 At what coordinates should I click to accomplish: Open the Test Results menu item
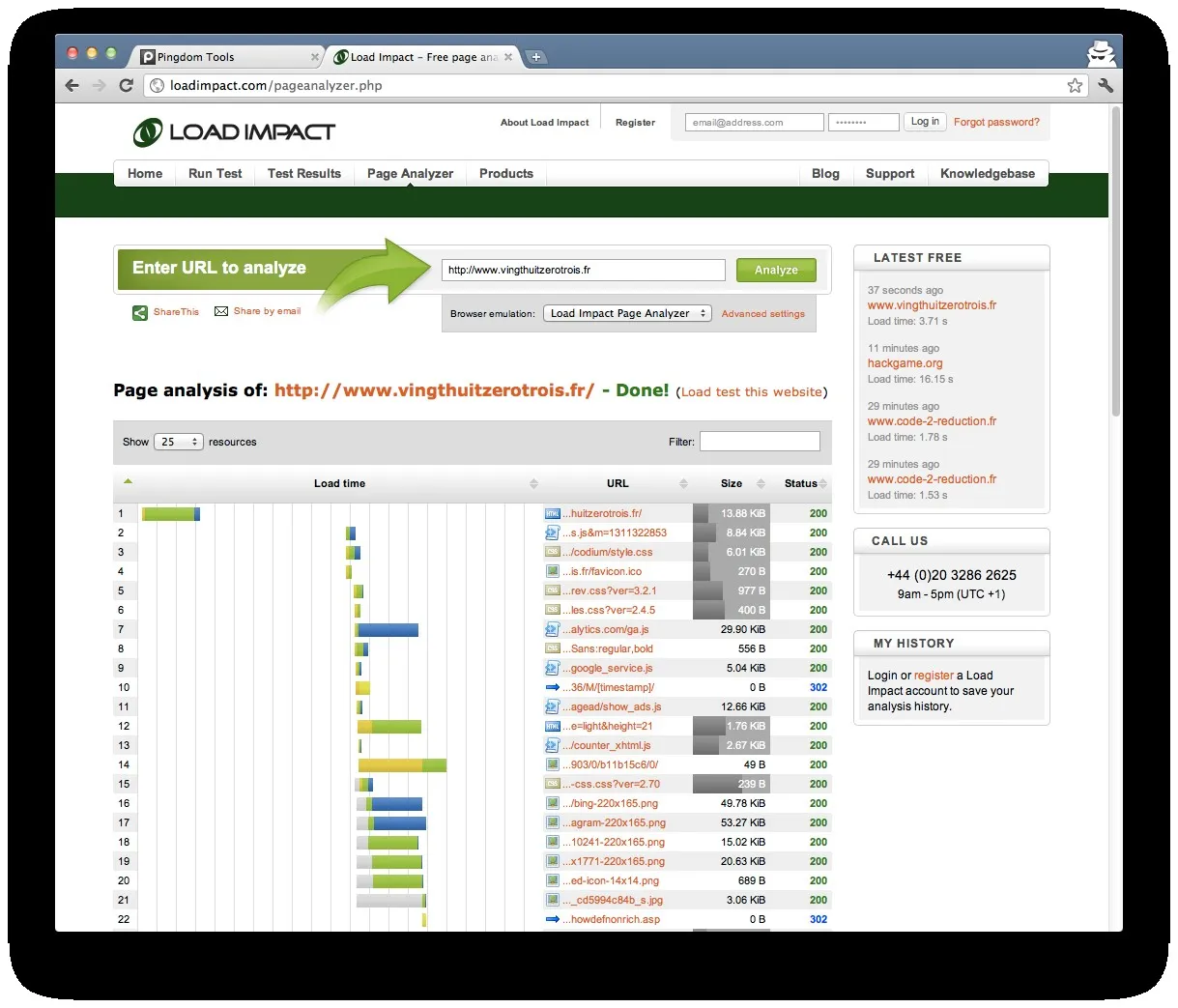pyautogui.click(x=304, y=174)
